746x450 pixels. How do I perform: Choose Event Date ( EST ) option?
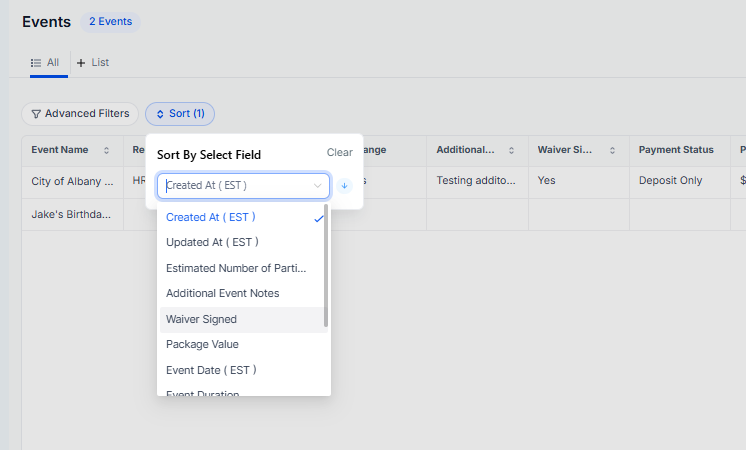[211, 370]
